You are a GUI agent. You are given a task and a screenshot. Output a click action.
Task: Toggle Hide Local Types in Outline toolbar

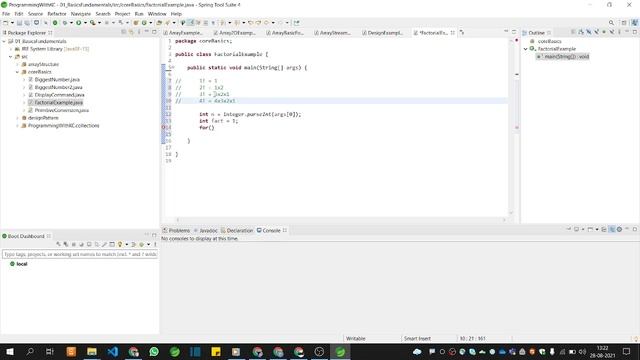pos(612,32)
